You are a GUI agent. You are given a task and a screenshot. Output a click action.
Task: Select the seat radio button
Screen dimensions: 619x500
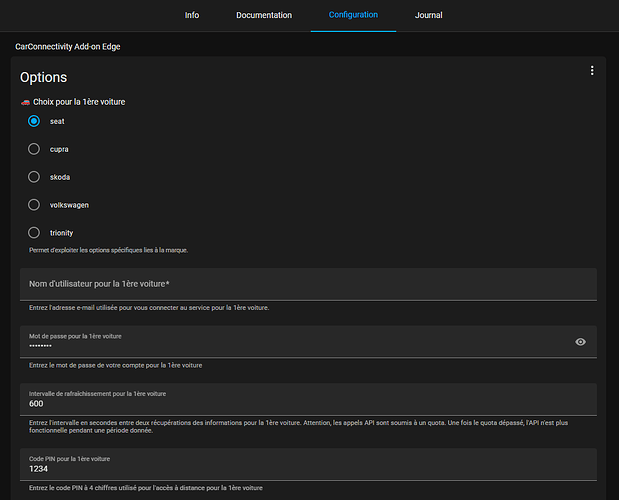click(x=34, y=121)
